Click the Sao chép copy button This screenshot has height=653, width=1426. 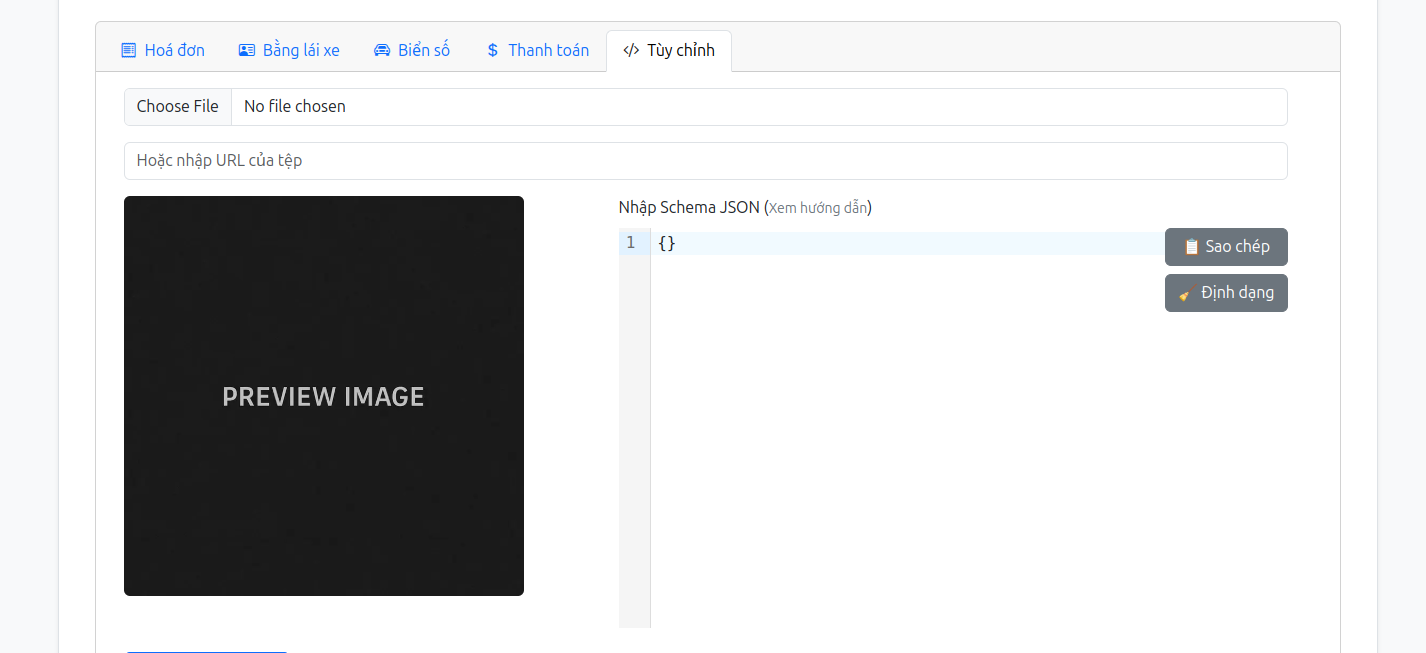click(x=1226, y=247)
